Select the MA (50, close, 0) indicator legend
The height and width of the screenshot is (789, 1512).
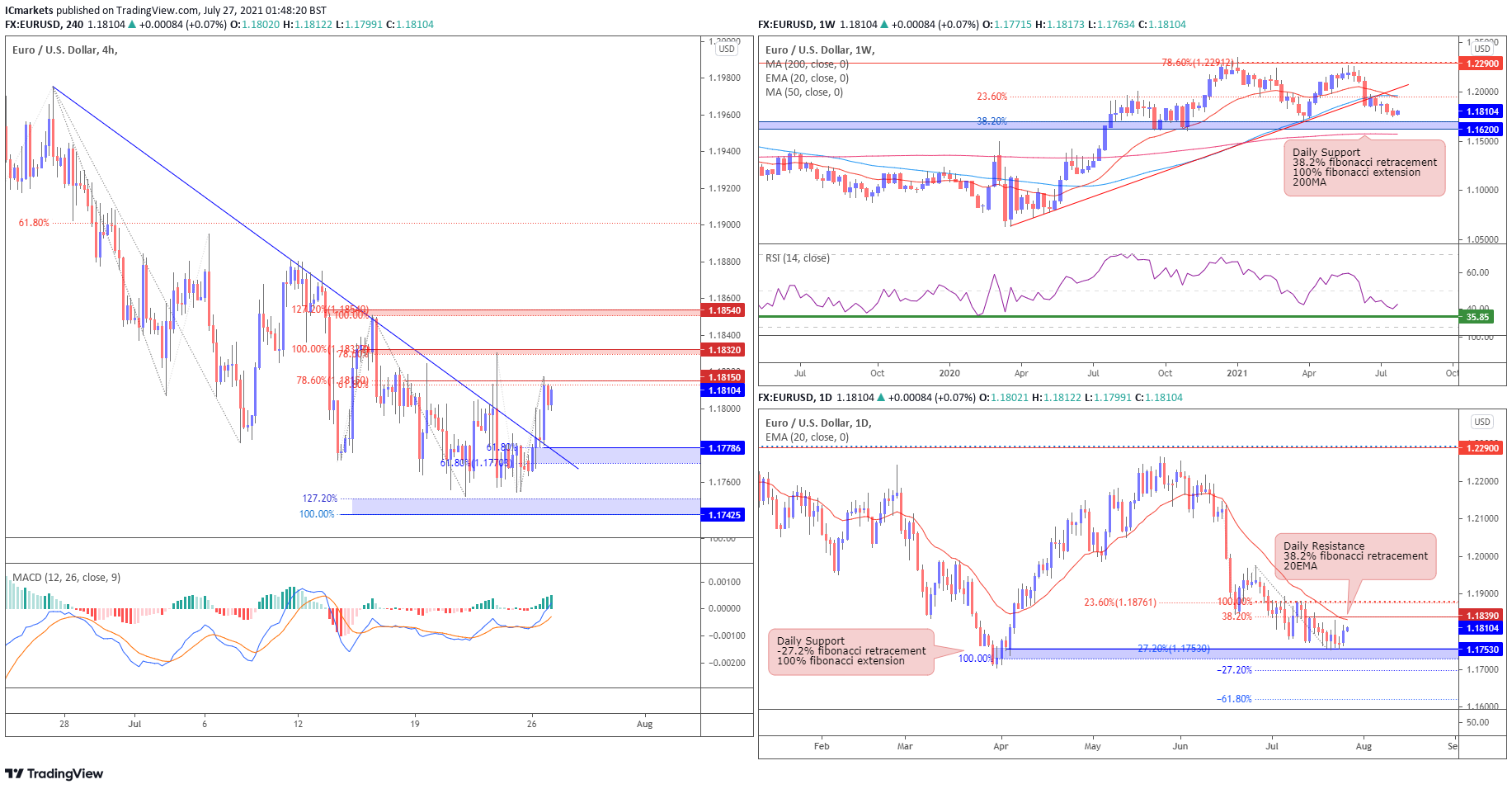(803, 92)
